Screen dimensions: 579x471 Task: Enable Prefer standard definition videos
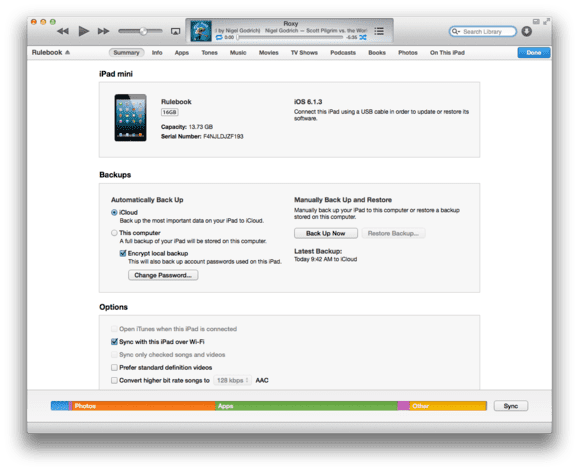114,368
